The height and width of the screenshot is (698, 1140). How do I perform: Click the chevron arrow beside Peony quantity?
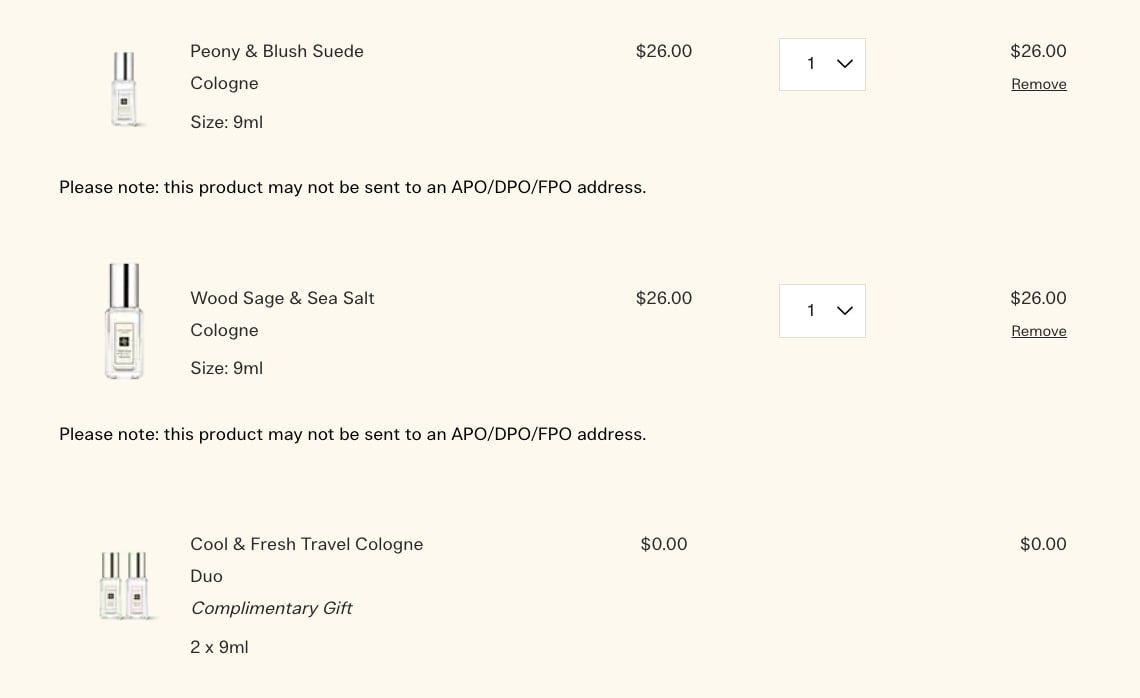click(x=845, y=64)
